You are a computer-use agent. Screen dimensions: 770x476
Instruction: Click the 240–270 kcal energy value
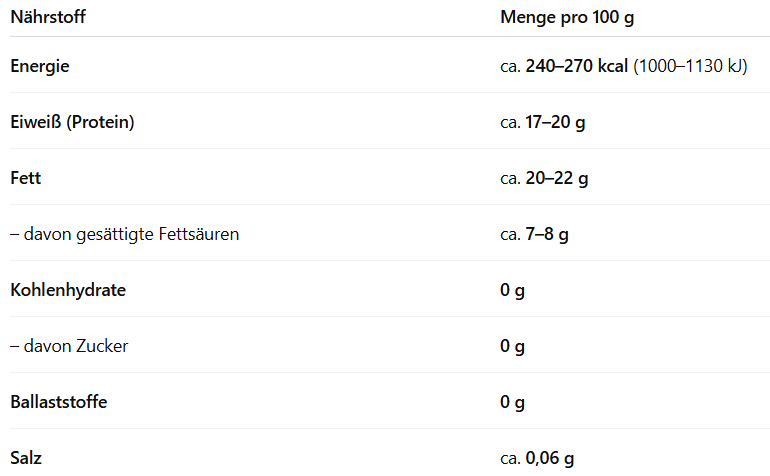click(577, 66)
